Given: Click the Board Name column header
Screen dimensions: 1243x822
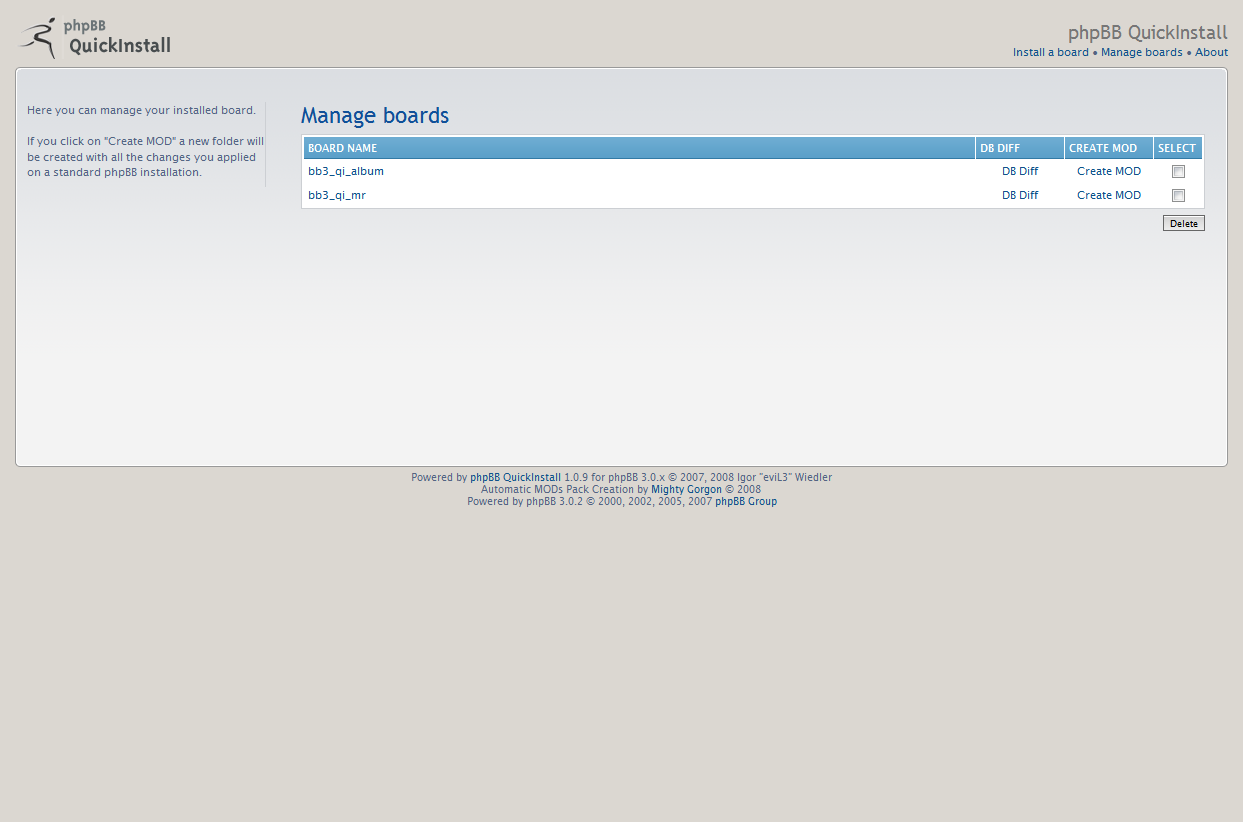Looking at the screenshot, I should pyautogui.click(x=639, y=148).
